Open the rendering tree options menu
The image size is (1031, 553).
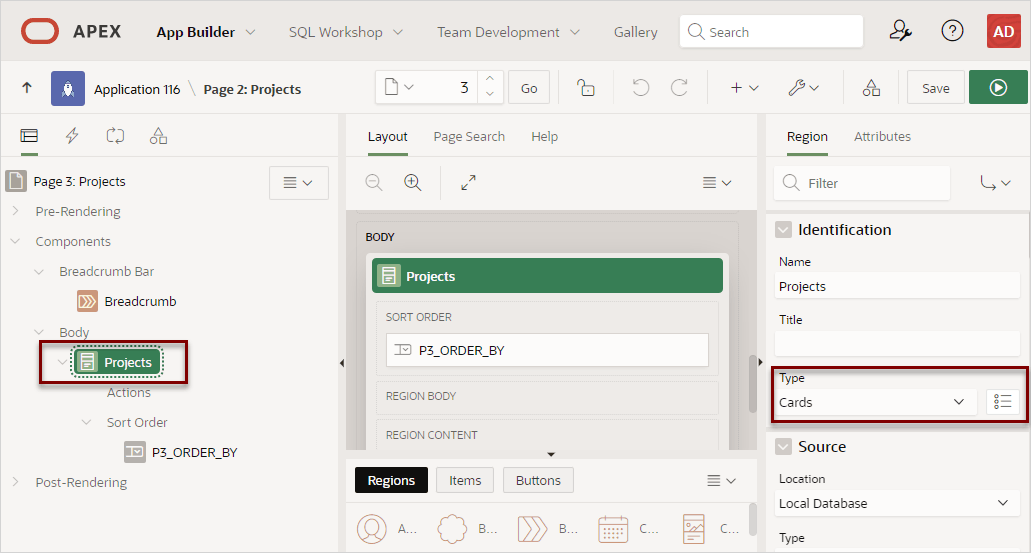coord(299,183)
